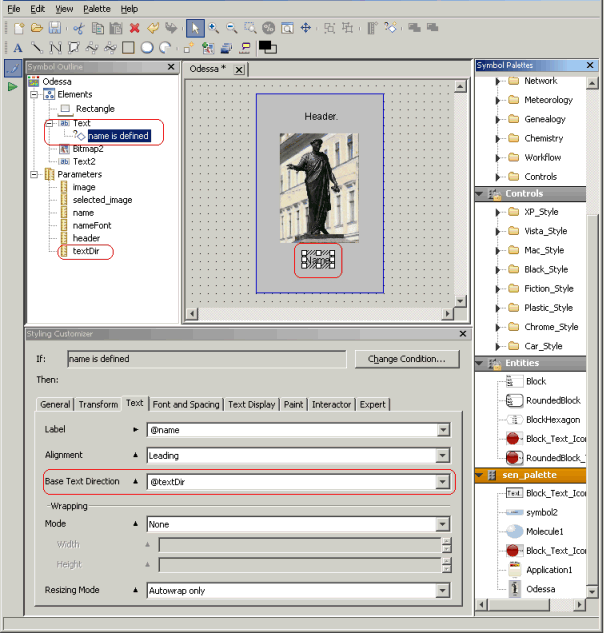Viewport: 607px width, 633px height.
Task: Open the Base Text Direction dropdown
Action: coord(442,483)
